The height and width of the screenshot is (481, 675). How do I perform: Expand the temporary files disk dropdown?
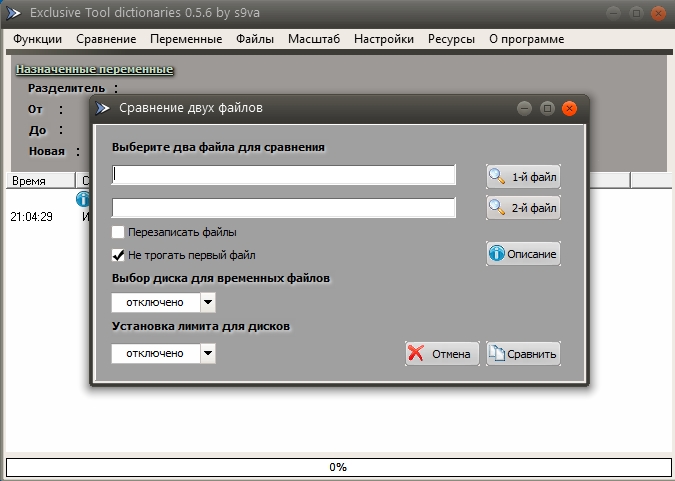pyautogui.click(x=207, y=302)
